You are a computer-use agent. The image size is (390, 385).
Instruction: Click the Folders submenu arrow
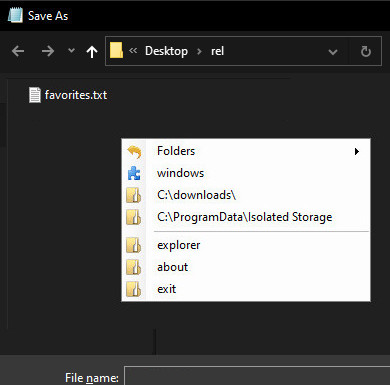[357, 151]
